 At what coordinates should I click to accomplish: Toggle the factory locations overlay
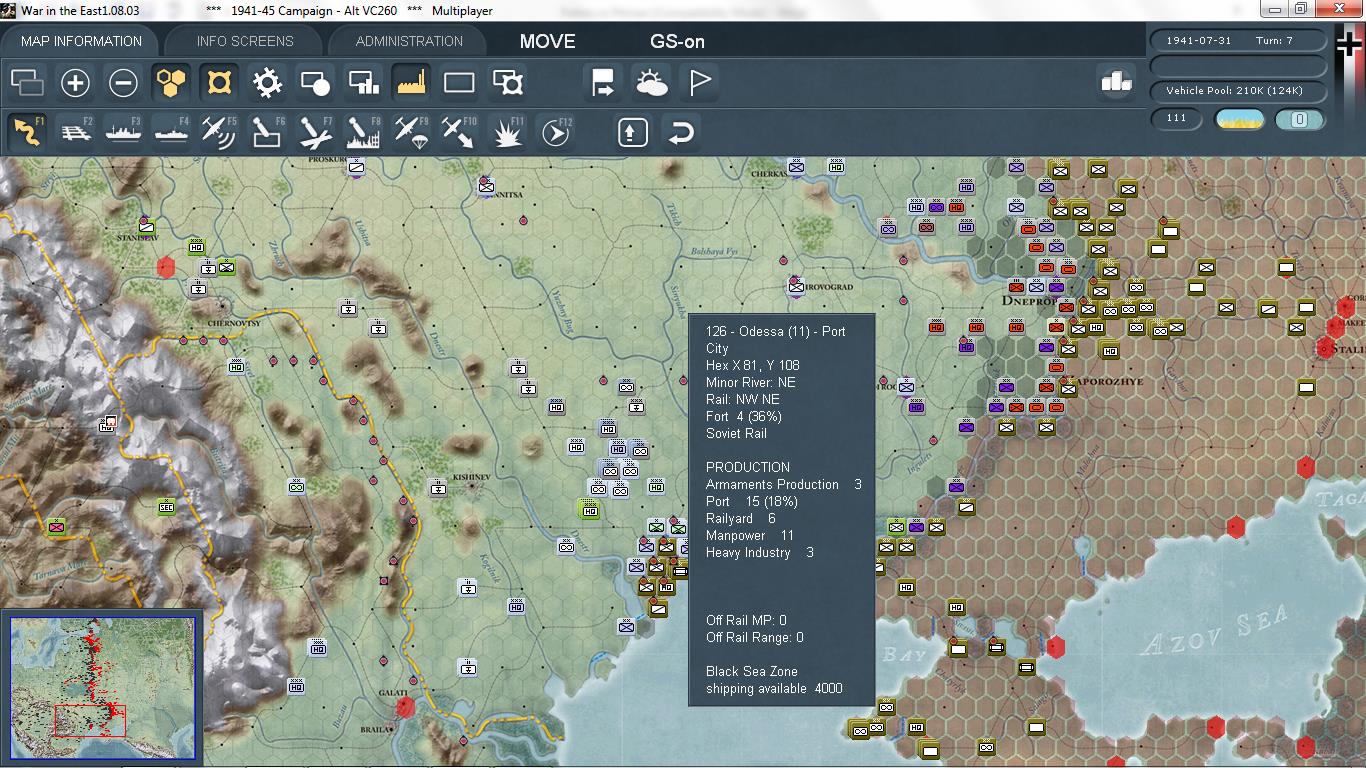(411, 83)
